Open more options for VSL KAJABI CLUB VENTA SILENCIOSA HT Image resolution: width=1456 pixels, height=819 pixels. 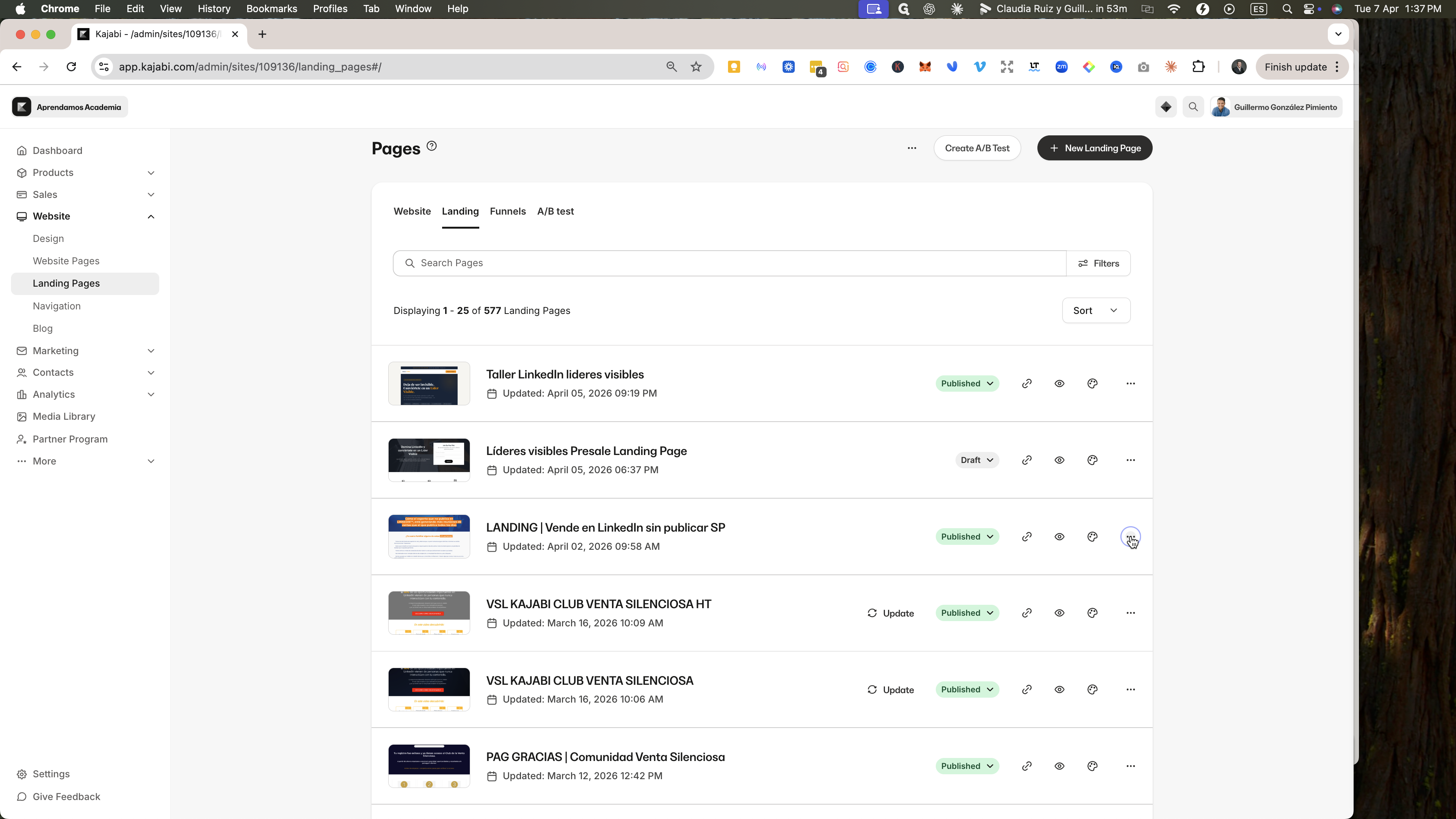(x=1130, y=613)
